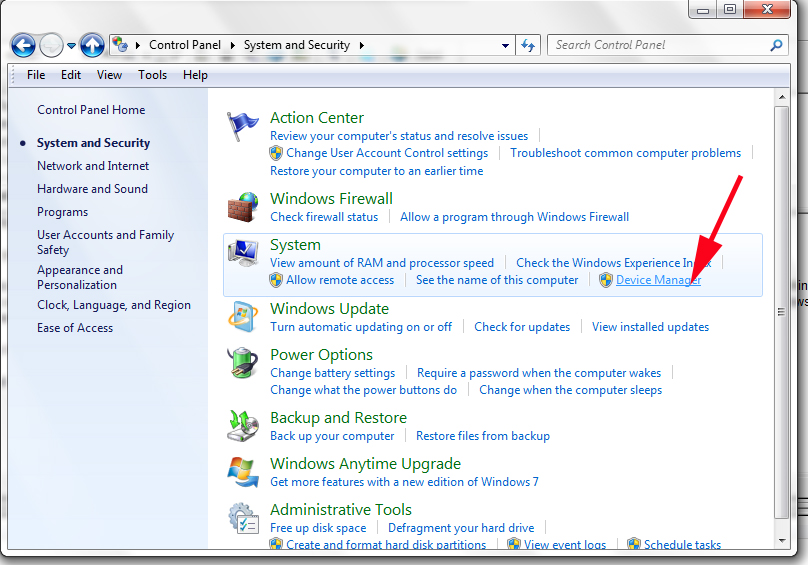Click the Backup and Restore icon

243,426
